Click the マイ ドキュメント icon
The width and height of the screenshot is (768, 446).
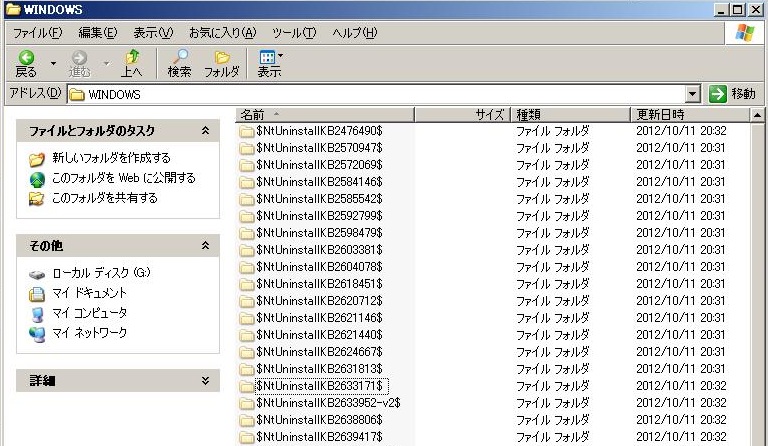(x=37, y=294)
